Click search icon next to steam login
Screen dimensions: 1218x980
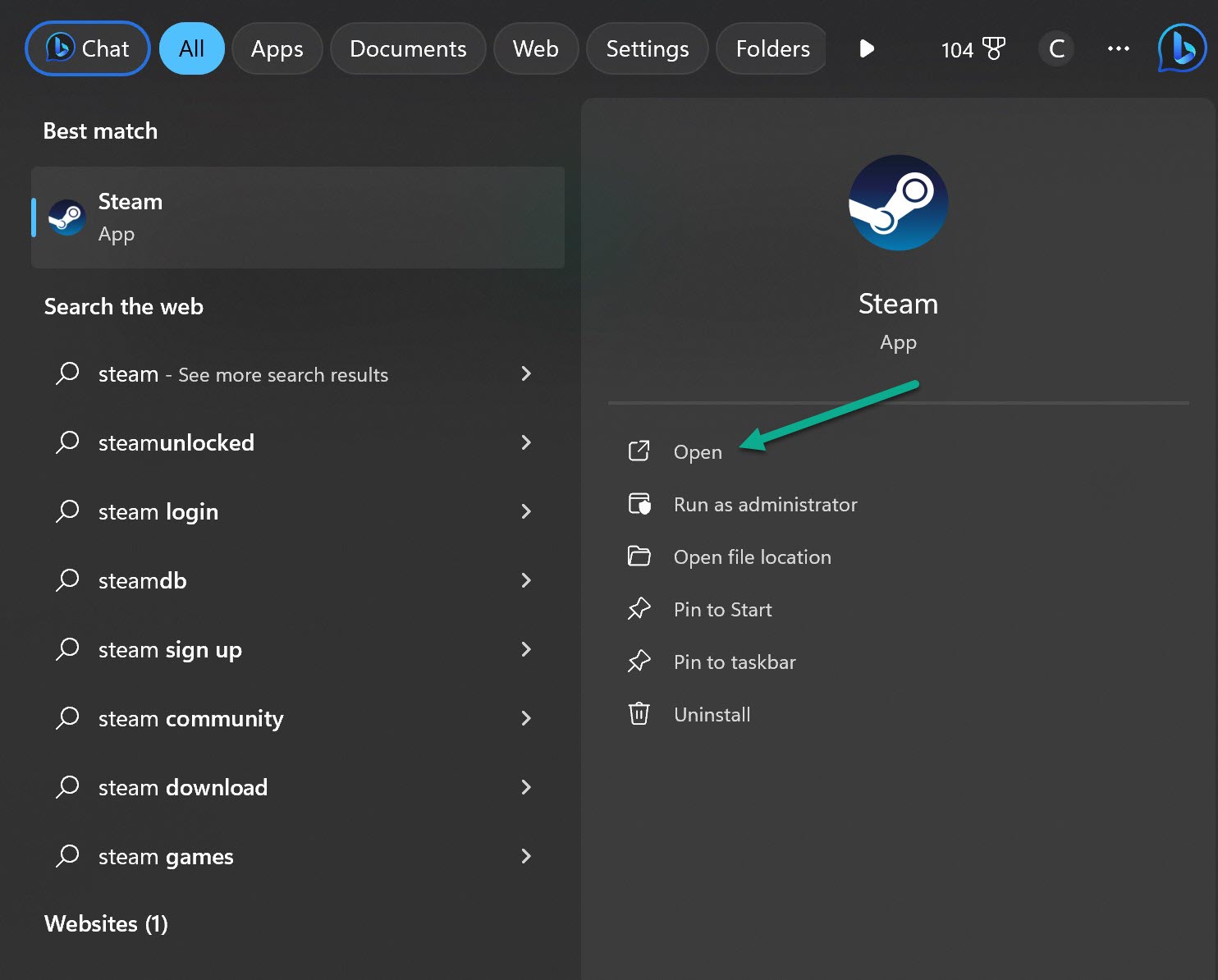pyautogui.click(x=67, y=511)
